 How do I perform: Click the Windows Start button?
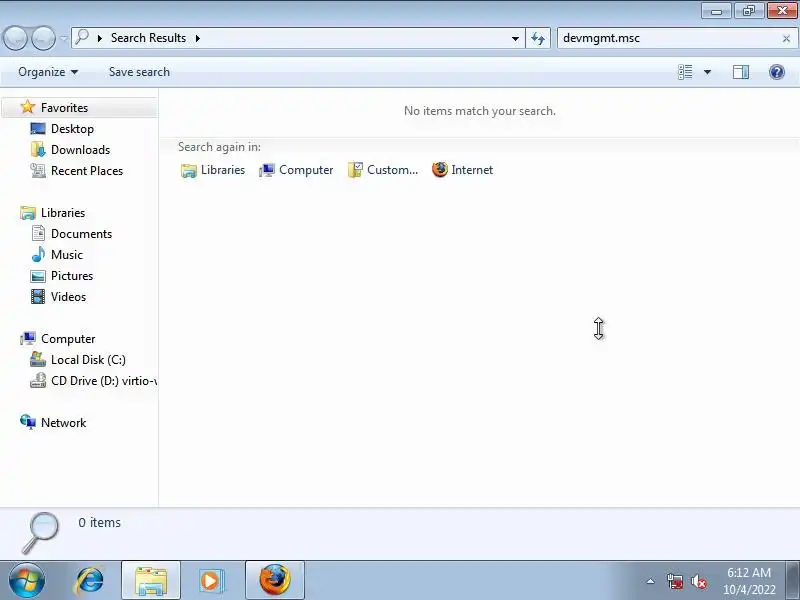tap(27, 581)
